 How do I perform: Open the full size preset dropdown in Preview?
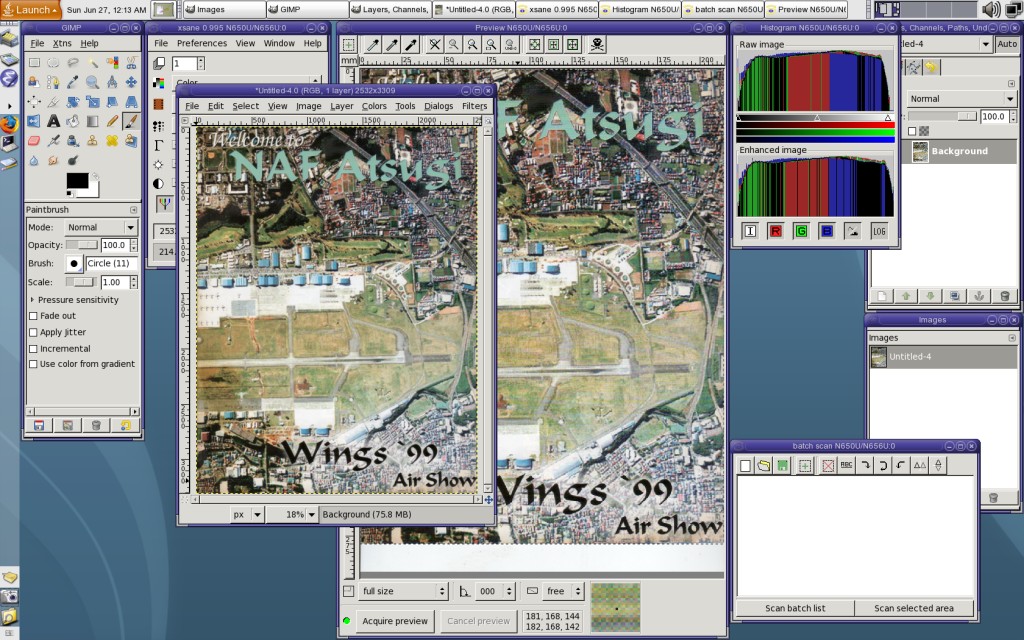403,591
